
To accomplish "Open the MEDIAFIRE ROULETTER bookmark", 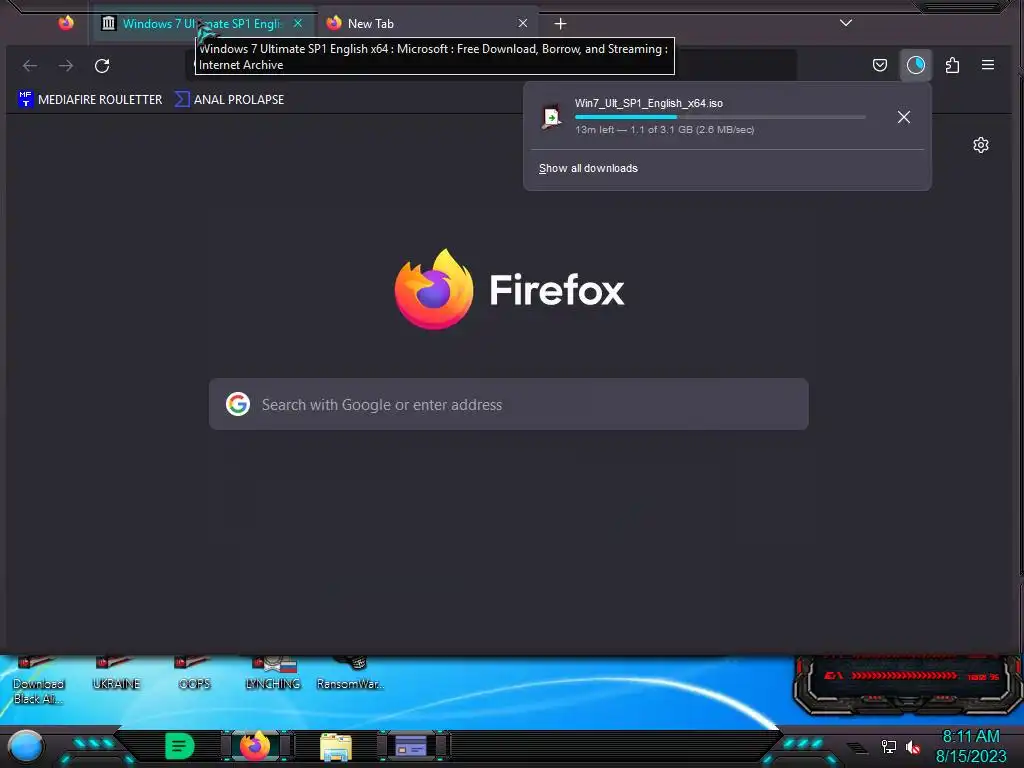I will [x=90, y=99].
